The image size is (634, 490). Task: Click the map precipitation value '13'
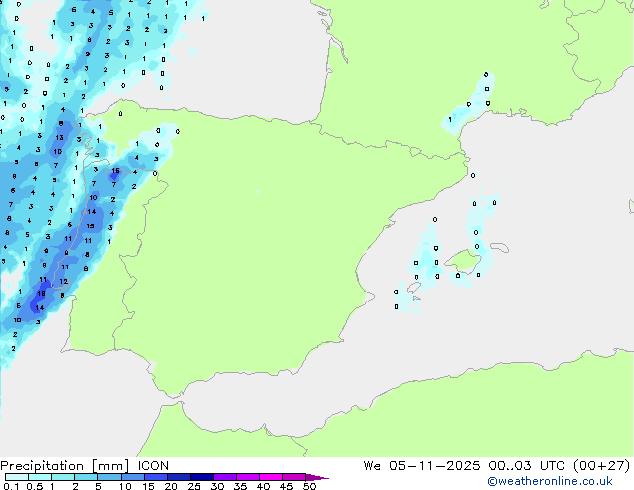(x=59, y=137)
